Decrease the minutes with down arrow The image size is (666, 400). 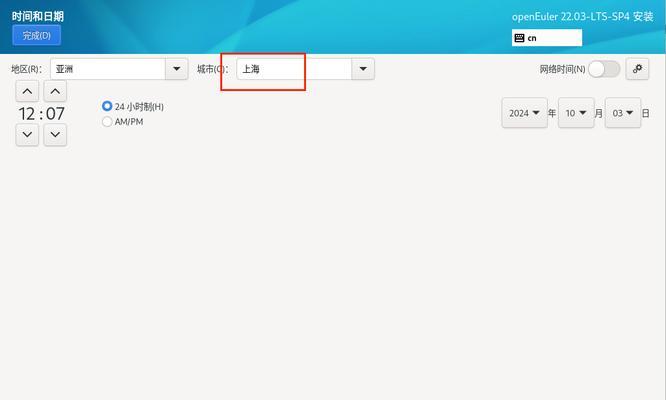tap(55, 135)
